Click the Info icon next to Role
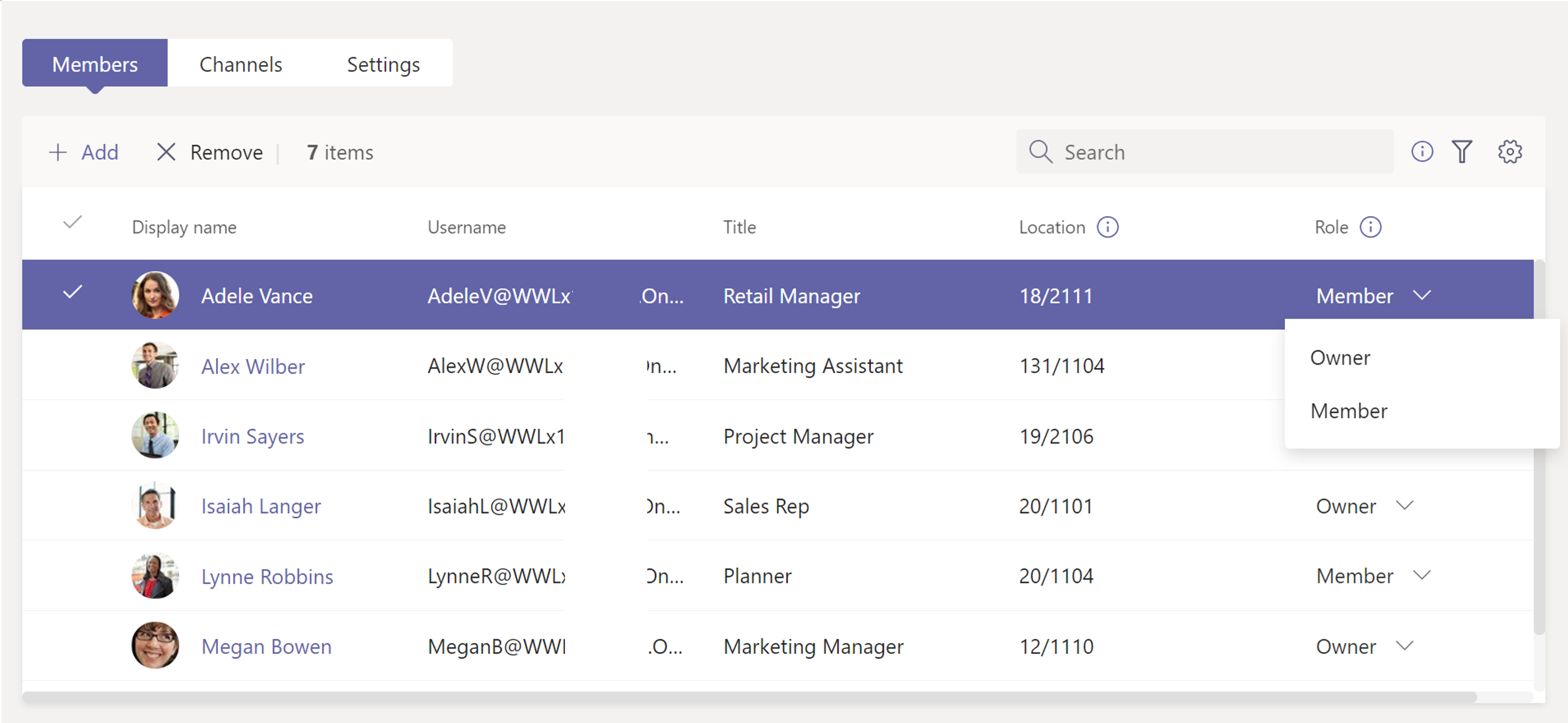1568x723 pixels. 1371,227
